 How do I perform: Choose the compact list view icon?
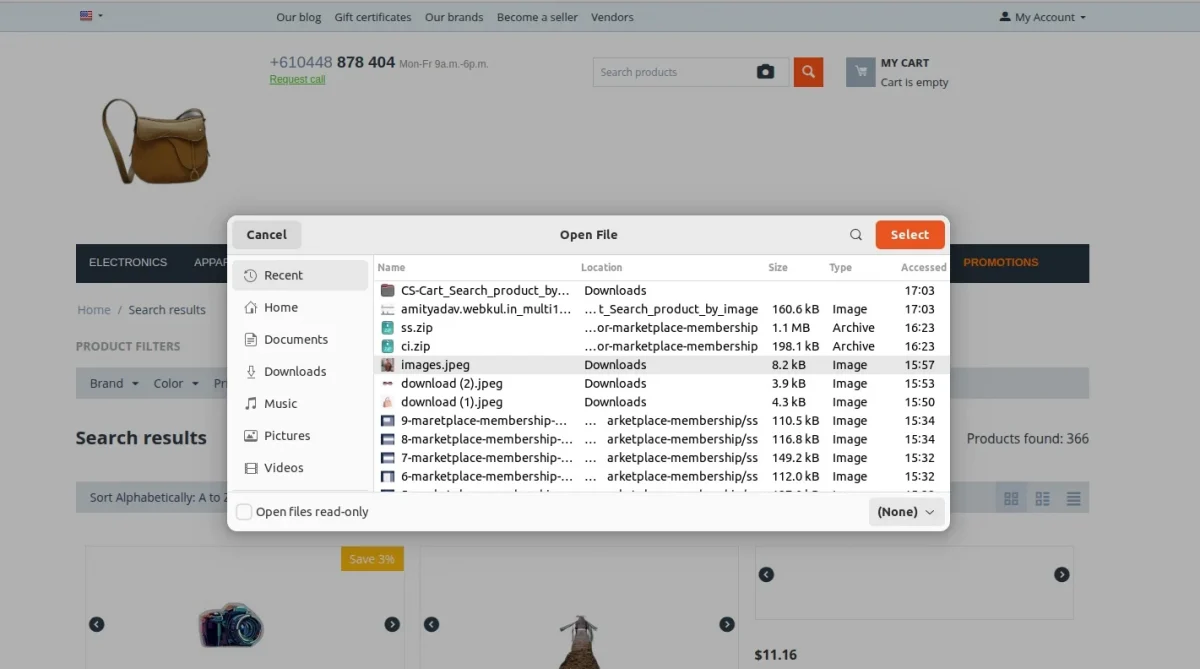1073,497
